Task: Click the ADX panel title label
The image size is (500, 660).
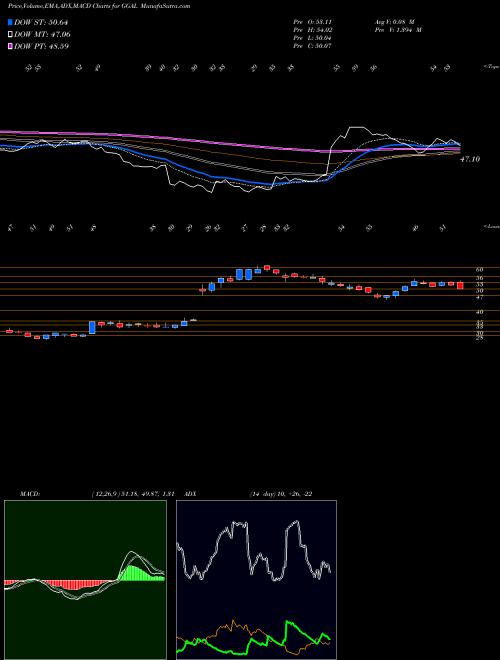Action: click(191, 494)
